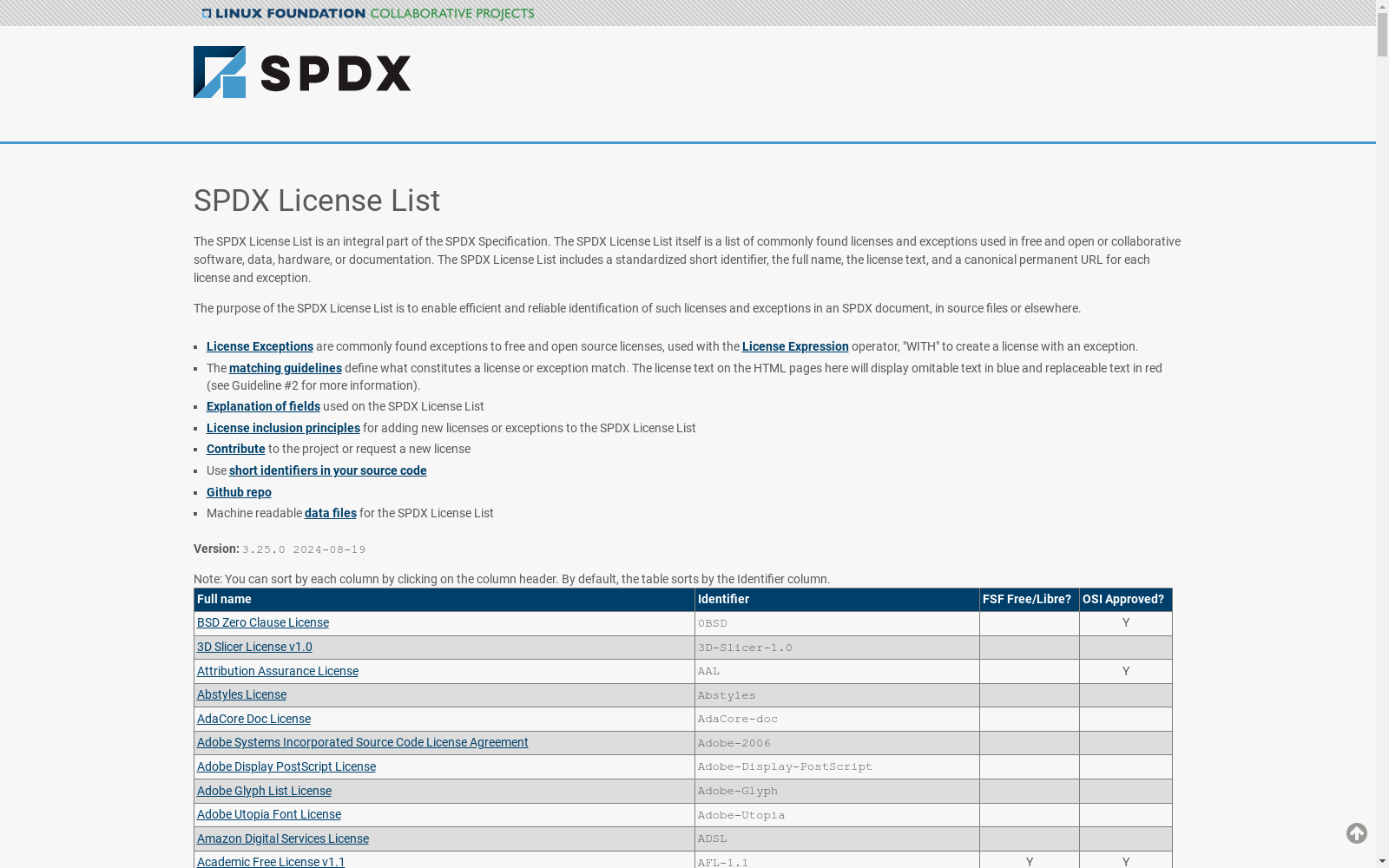This screenshot has width=1389, height=868.
Task: Open Attribution Assurance License link
Action: click(x=278, y=671)
